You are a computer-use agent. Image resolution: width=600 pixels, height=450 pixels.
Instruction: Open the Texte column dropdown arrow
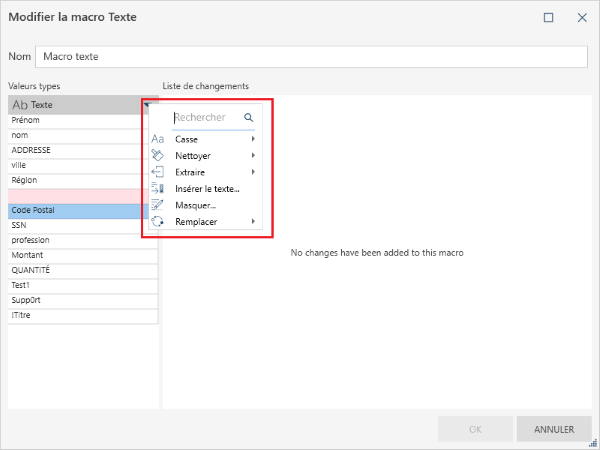click(146, 104)
